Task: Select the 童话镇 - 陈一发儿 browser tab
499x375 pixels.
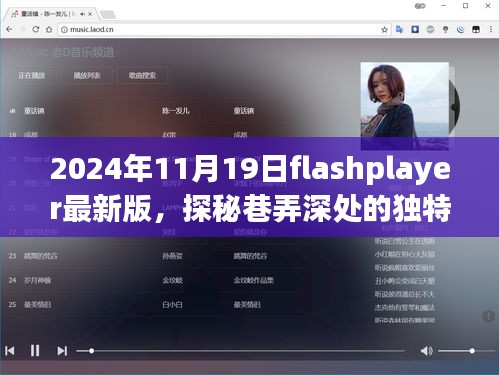Action: tap(50, 14)
